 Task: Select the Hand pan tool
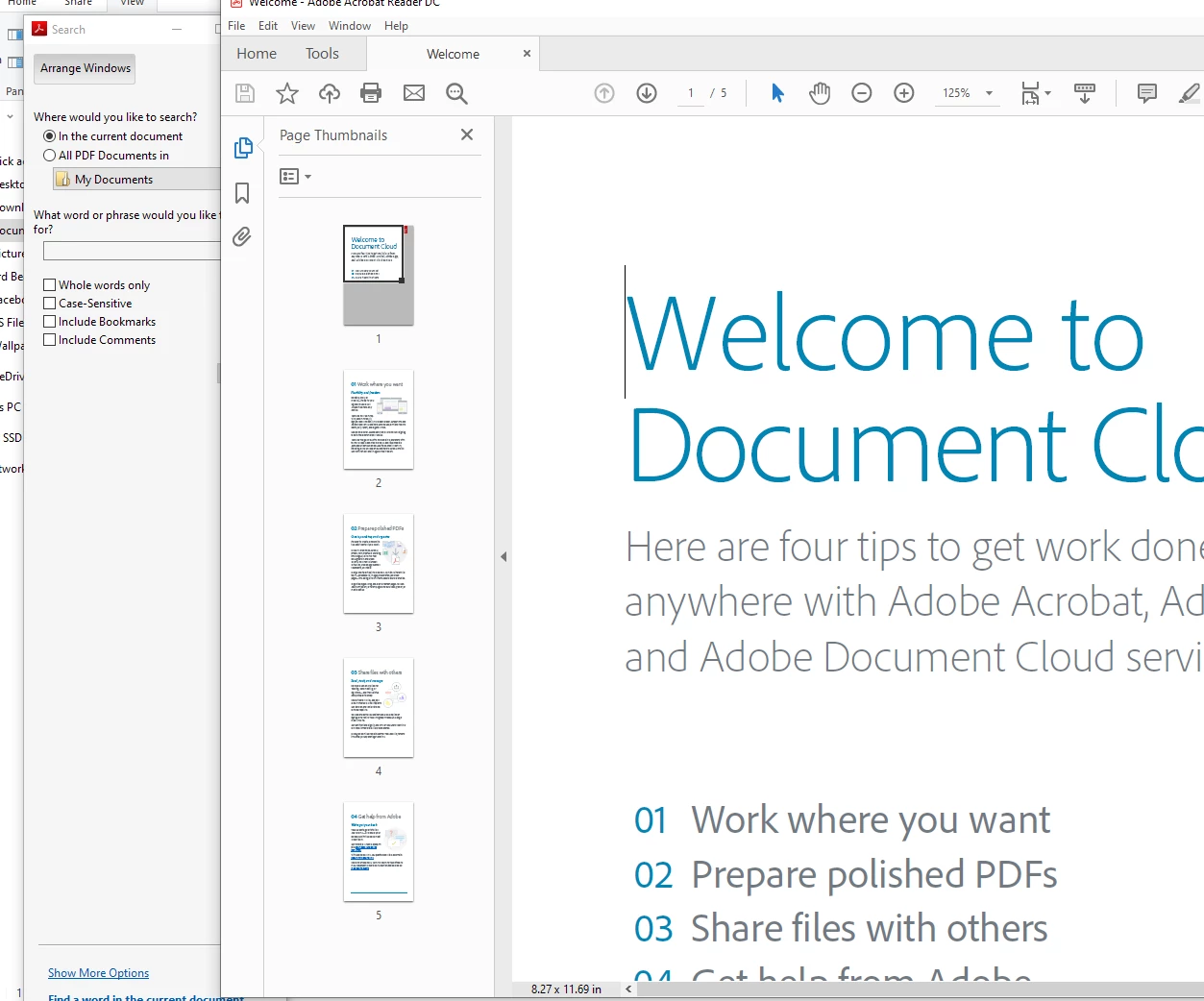[820, 93]
